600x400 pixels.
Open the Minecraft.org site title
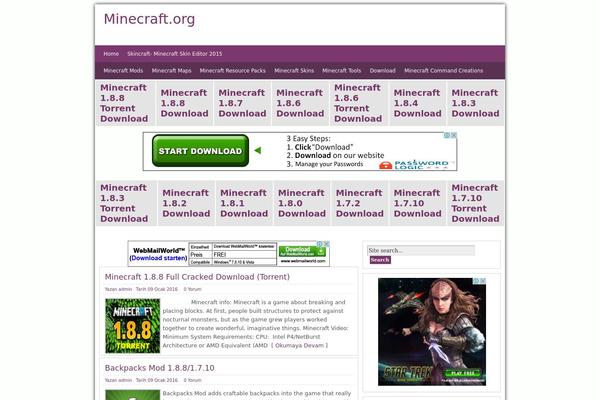coord(149,19)
